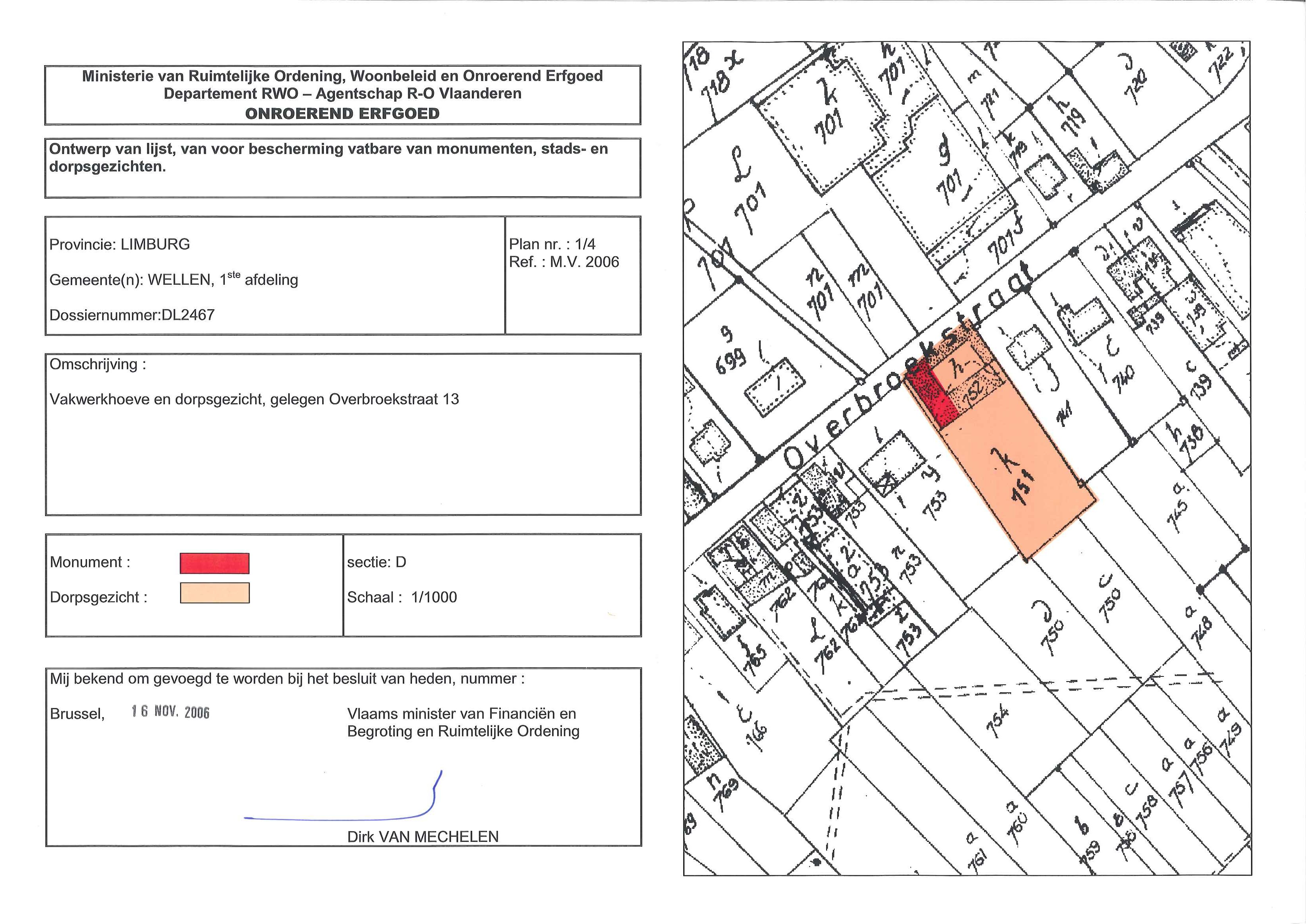Click the Vakwerkhoeve en dorpsgezicht description
This screenshot has width=1306, height=924.
pyautogui.click(x=254, y=399)
